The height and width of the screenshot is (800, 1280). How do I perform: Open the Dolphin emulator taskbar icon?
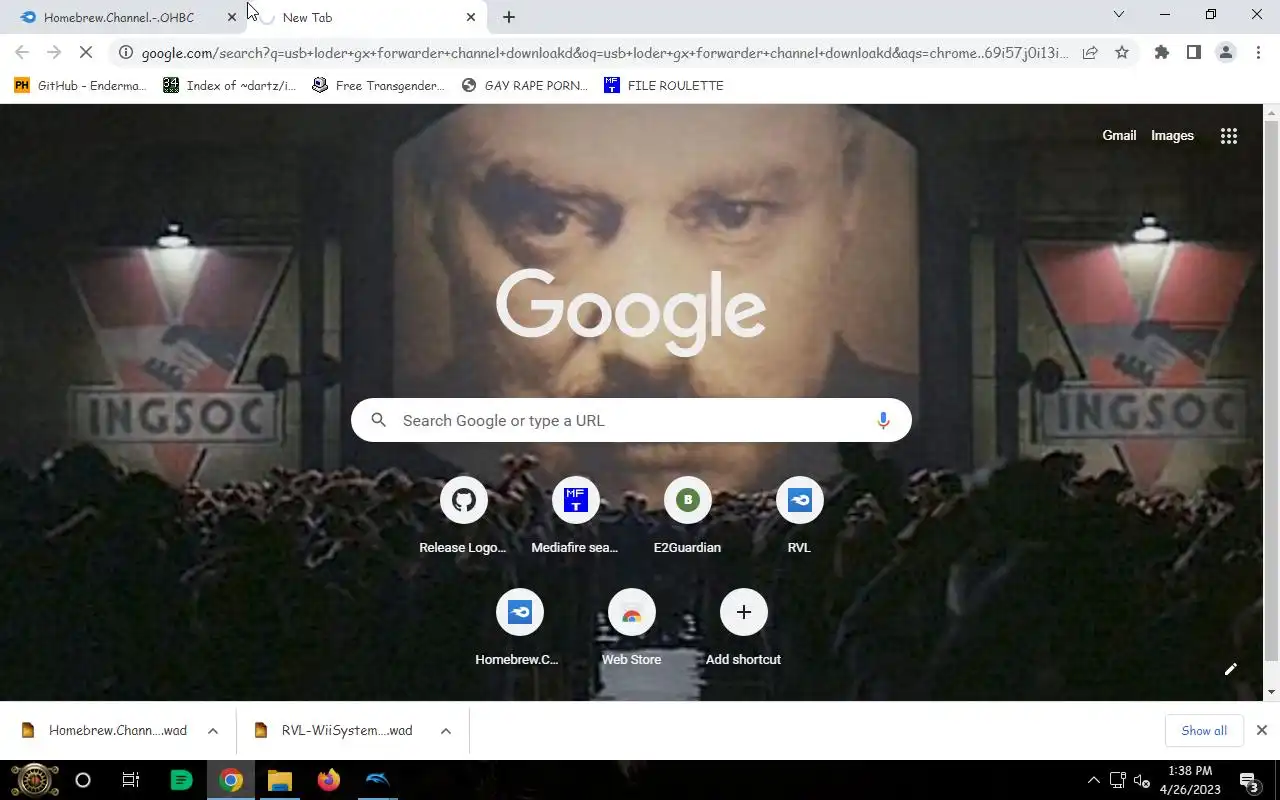coord(377,780)
